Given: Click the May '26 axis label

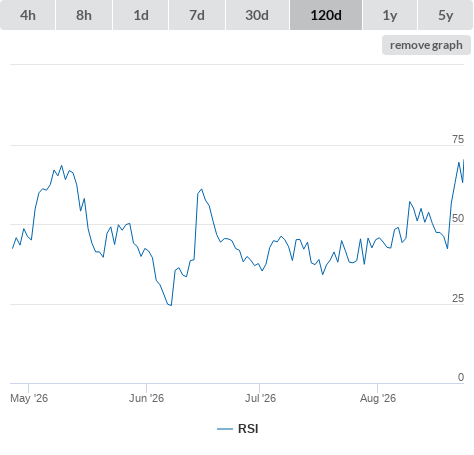Looking at the screenshot, I should coord(29,398).
